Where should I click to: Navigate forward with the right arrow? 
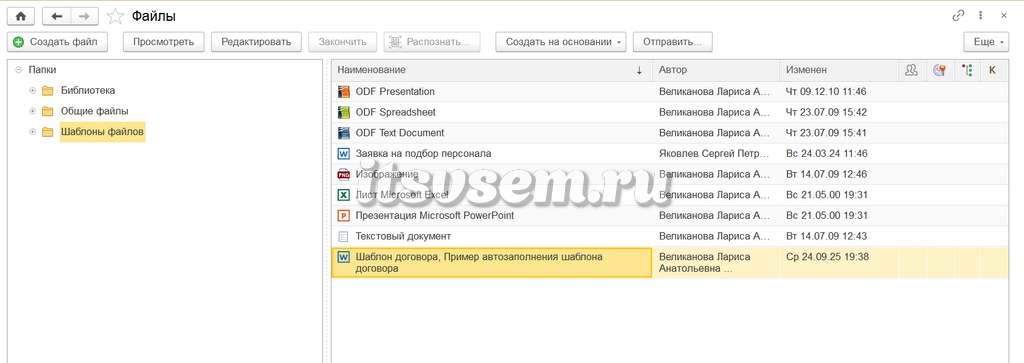84,16
